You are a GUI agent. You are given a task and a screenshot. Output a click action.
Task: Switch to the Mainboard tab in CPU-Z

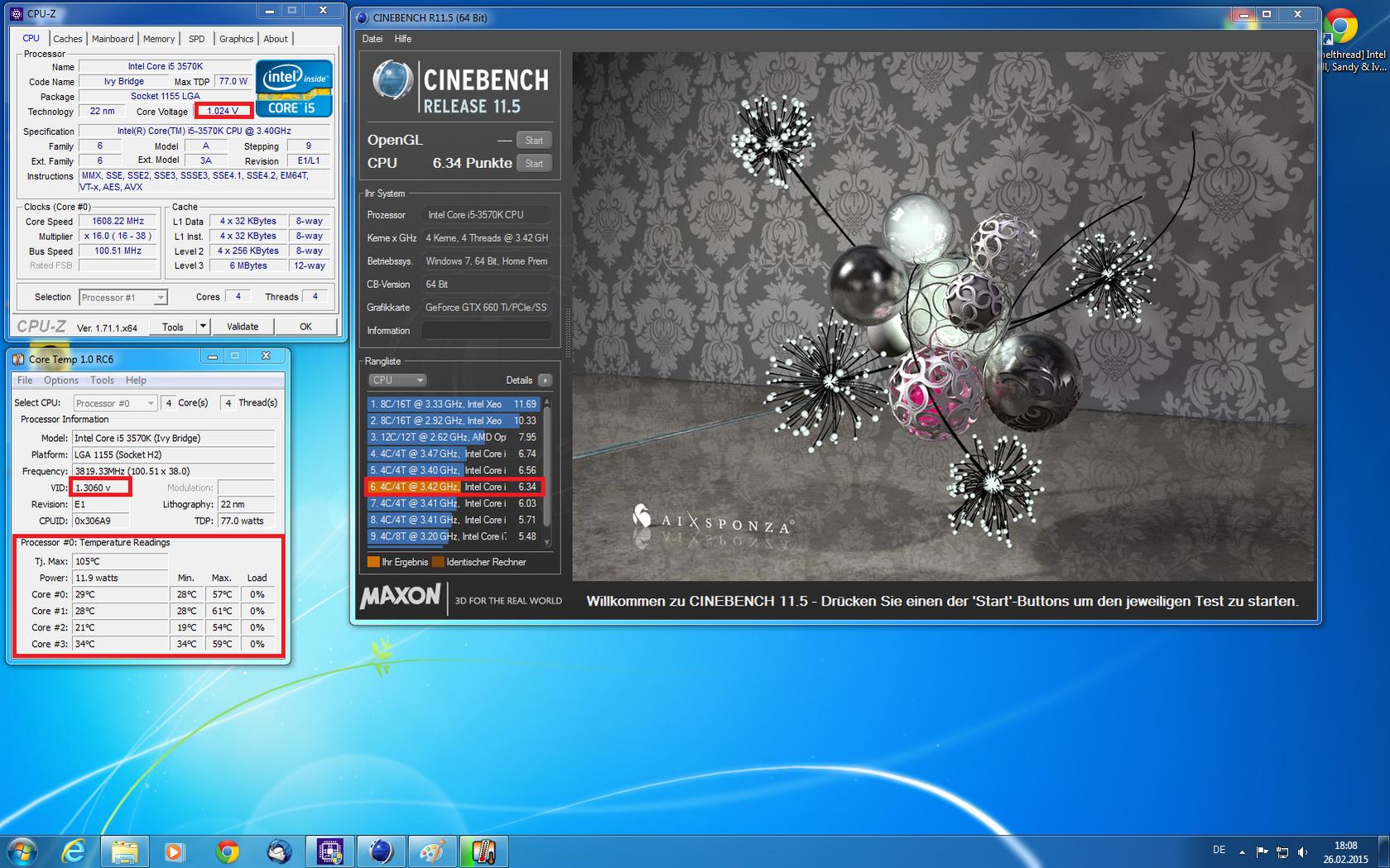[113, 39]
